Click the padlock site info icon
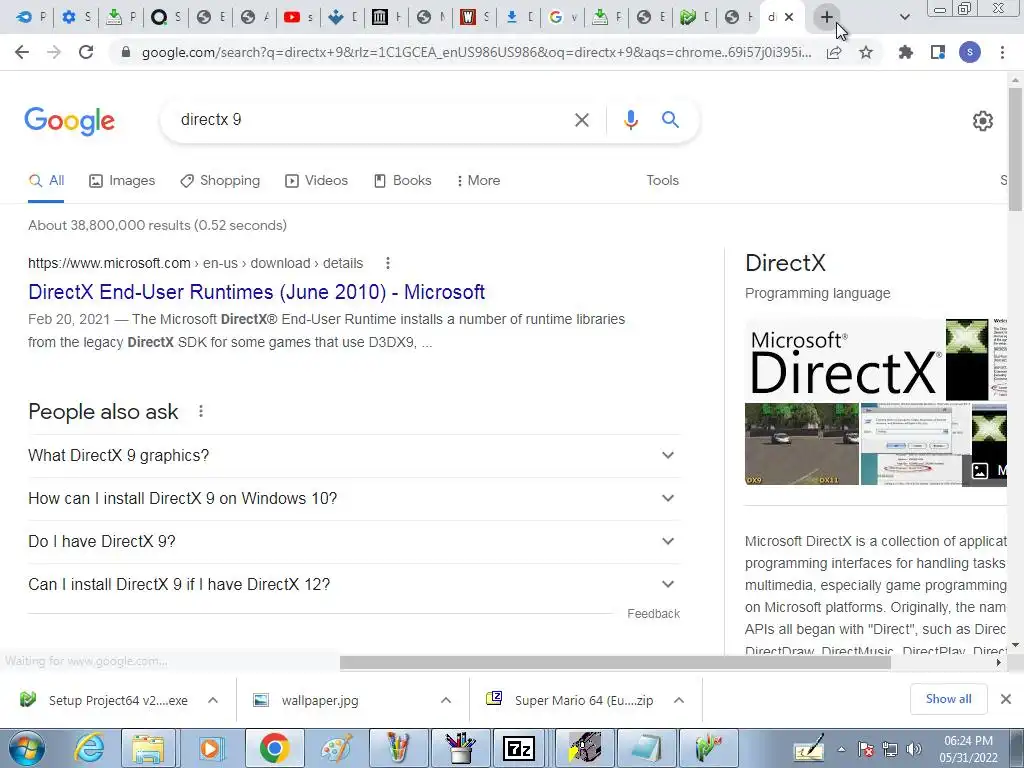This screenshot has height=768, width=1024. pyautogui.click(x=127, y=52)
